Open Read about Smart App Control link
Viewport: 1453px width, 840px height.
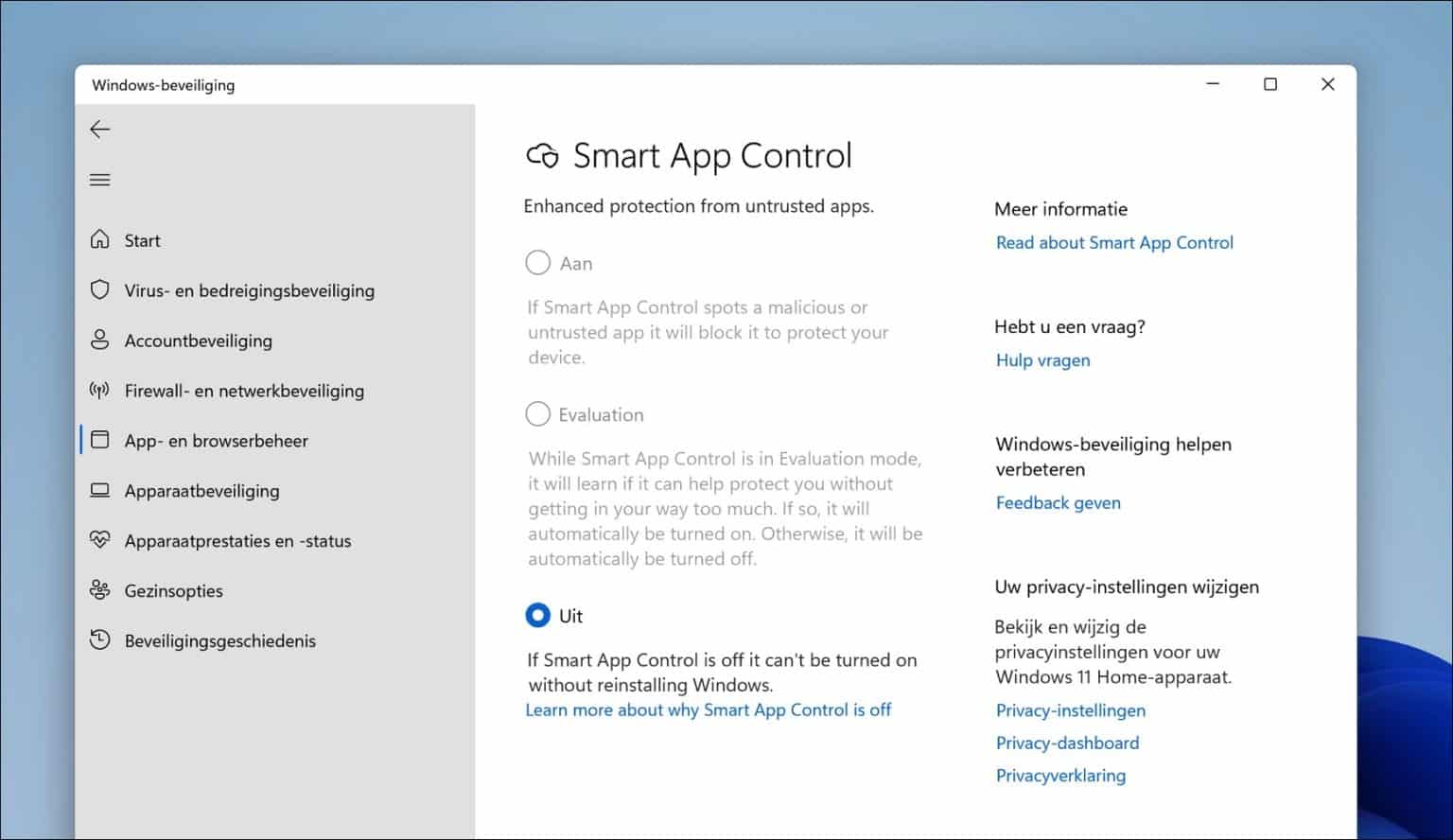pyautogui.click(x=1113, y=242)
